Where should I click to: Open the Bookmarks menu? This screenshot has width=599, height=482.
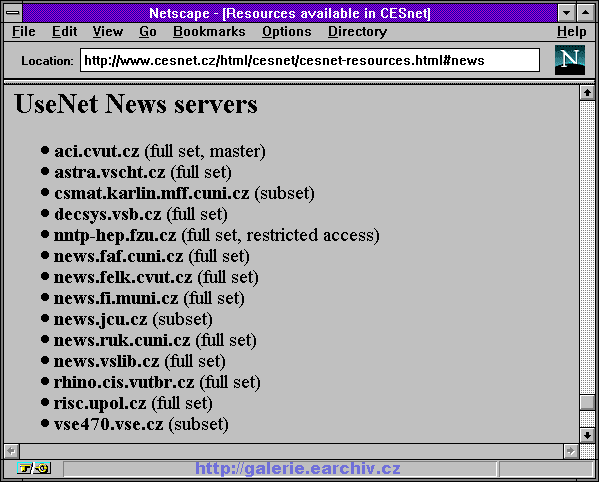(x=209, y=31)
